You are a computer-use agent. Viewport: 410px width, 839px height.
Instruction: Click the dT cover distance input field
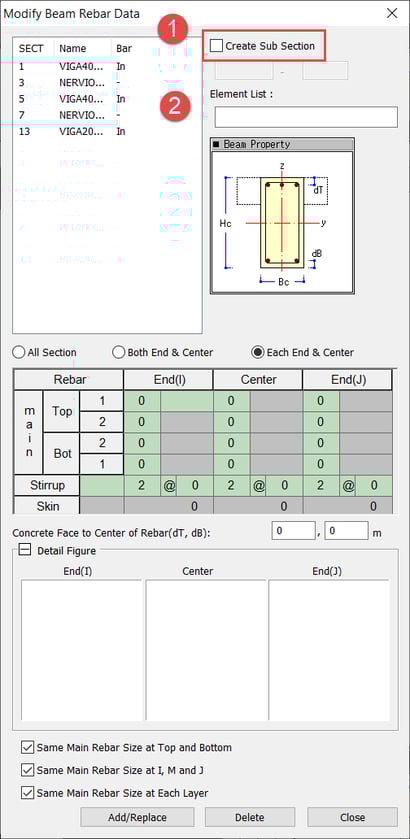pyautogui.click(x=293, y=531)
